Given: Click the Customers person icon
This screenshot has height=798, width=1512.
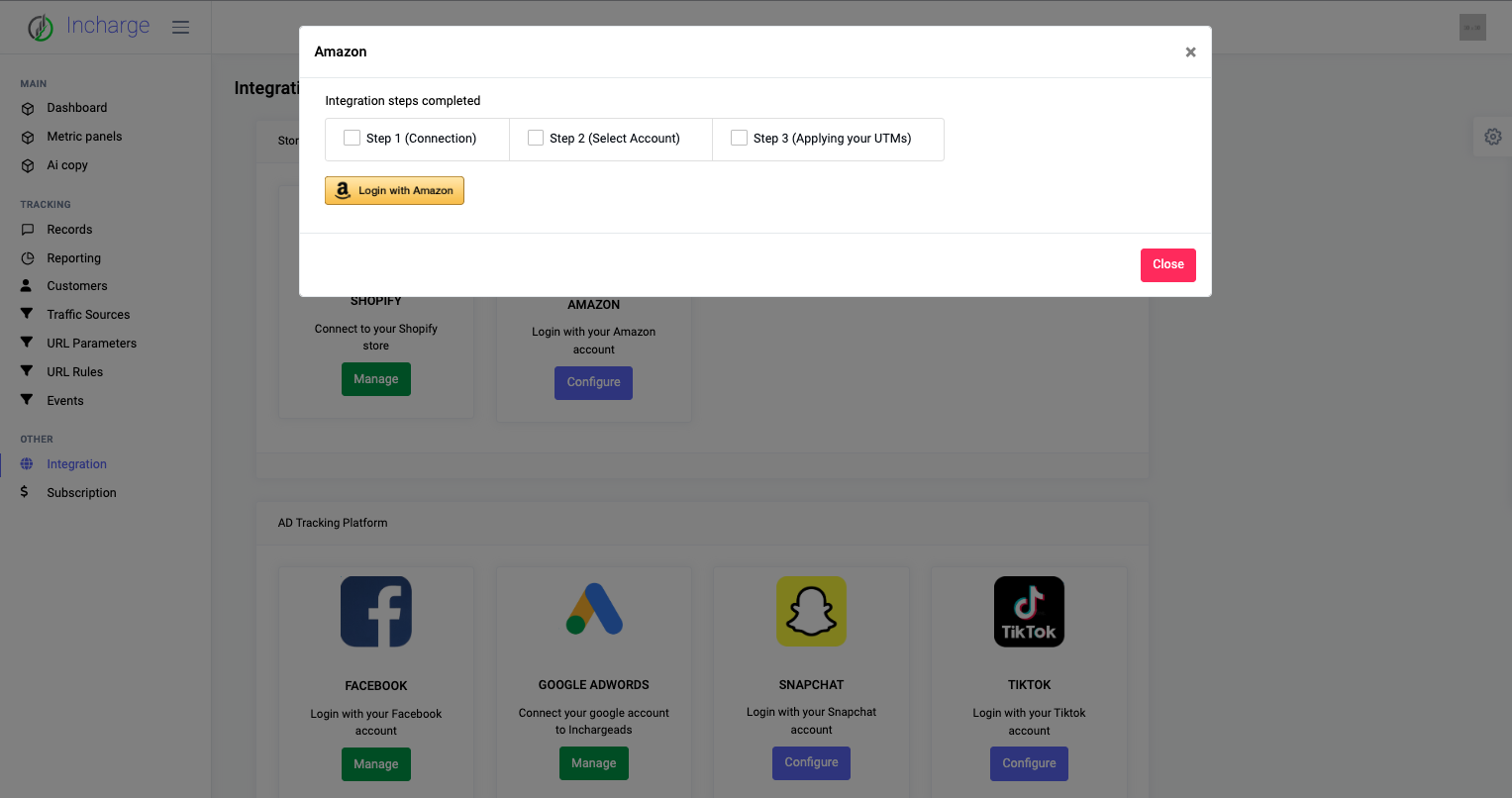Looking at the screenshot, I should [27, 285].
